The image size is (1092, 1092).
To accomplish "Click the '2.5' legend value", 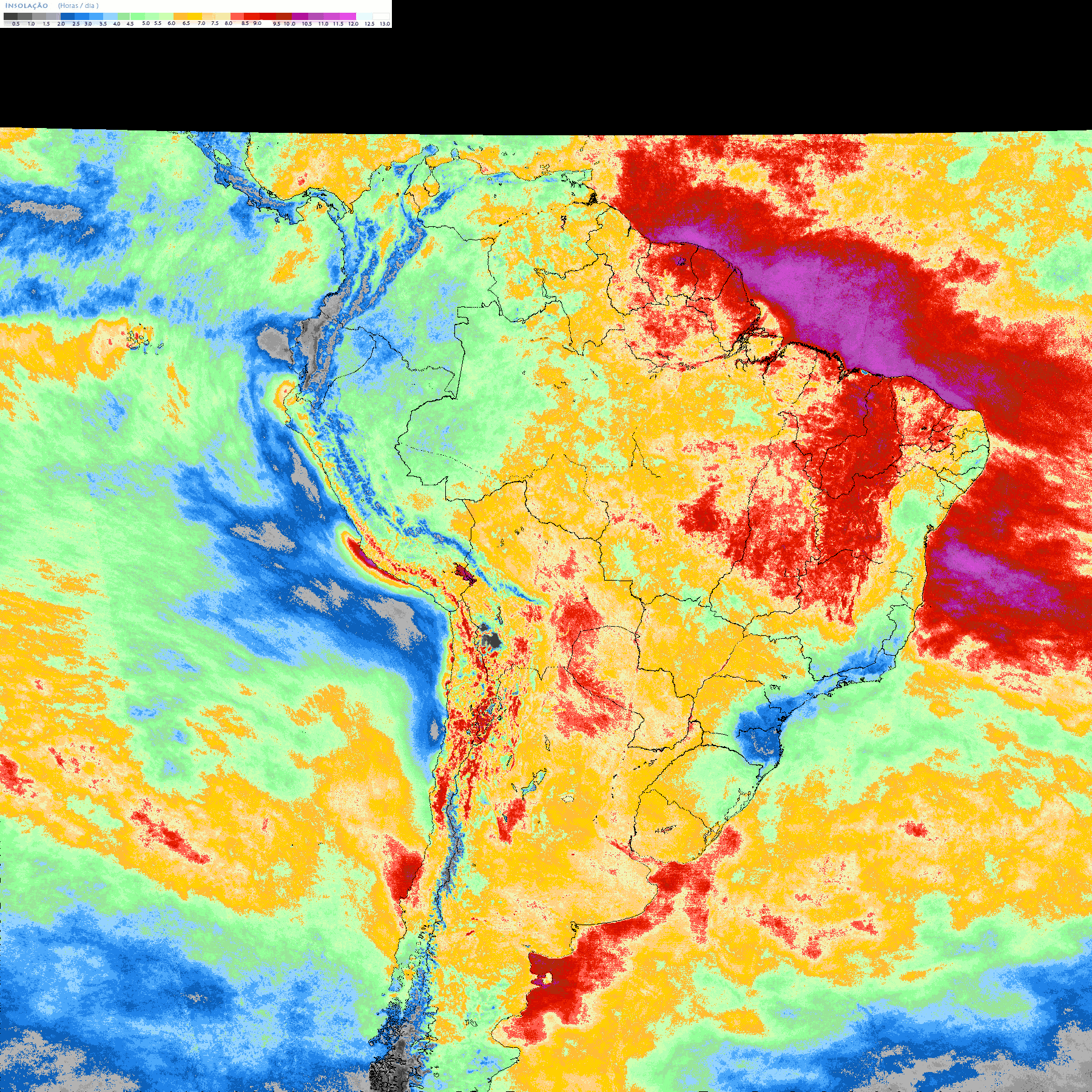I will point(76,24).
